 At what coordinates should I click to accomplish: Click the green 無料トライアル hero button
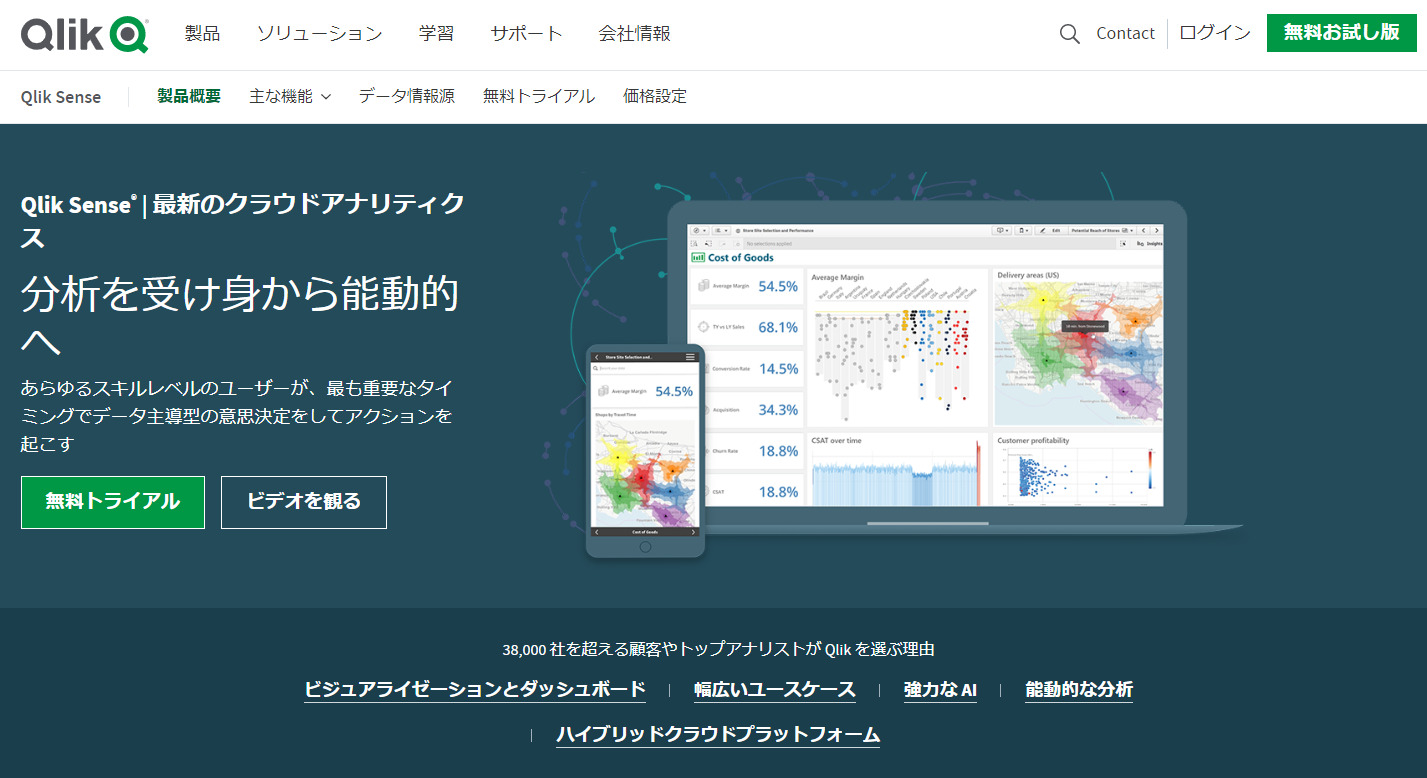113,502
